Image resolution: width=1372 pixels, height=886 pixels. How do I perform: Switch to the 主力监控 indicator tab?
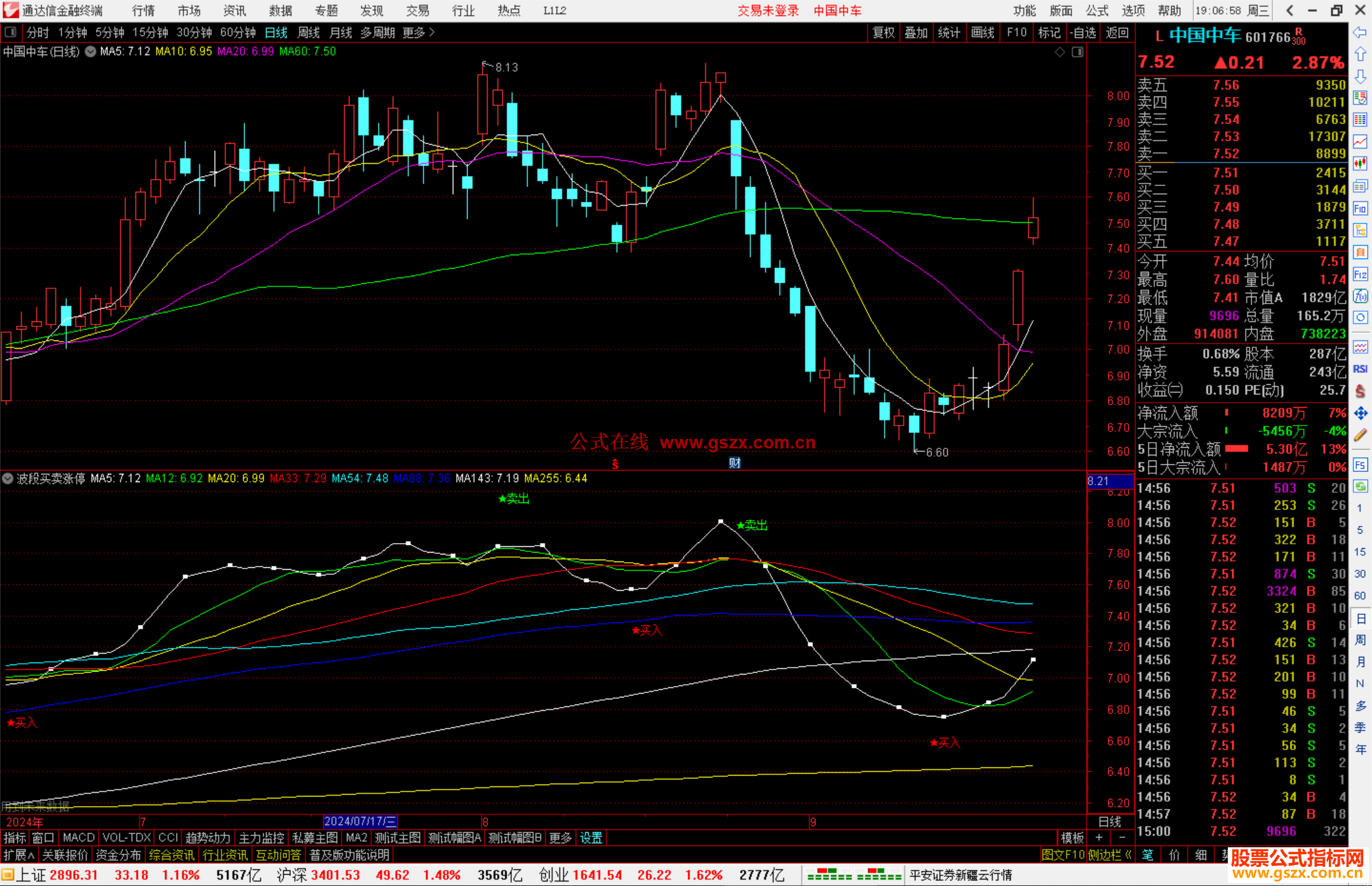(261, 838)
